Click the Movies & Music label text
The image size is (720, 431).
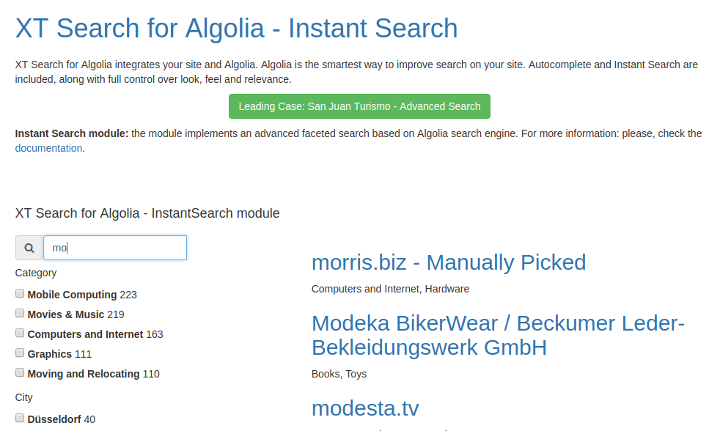[x=66, y=314]
